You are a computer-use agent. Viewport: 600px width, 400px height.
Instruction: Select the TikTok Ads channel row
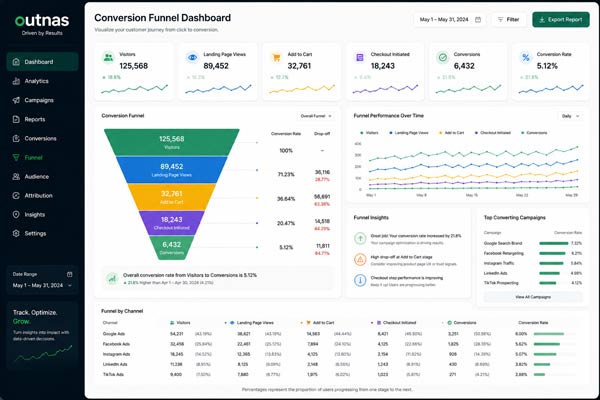coord(339,374)
